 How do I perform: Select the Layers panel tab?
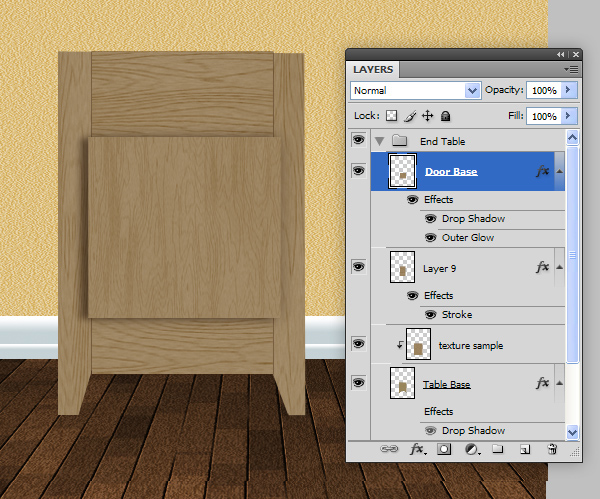click(x=373, y=70)
